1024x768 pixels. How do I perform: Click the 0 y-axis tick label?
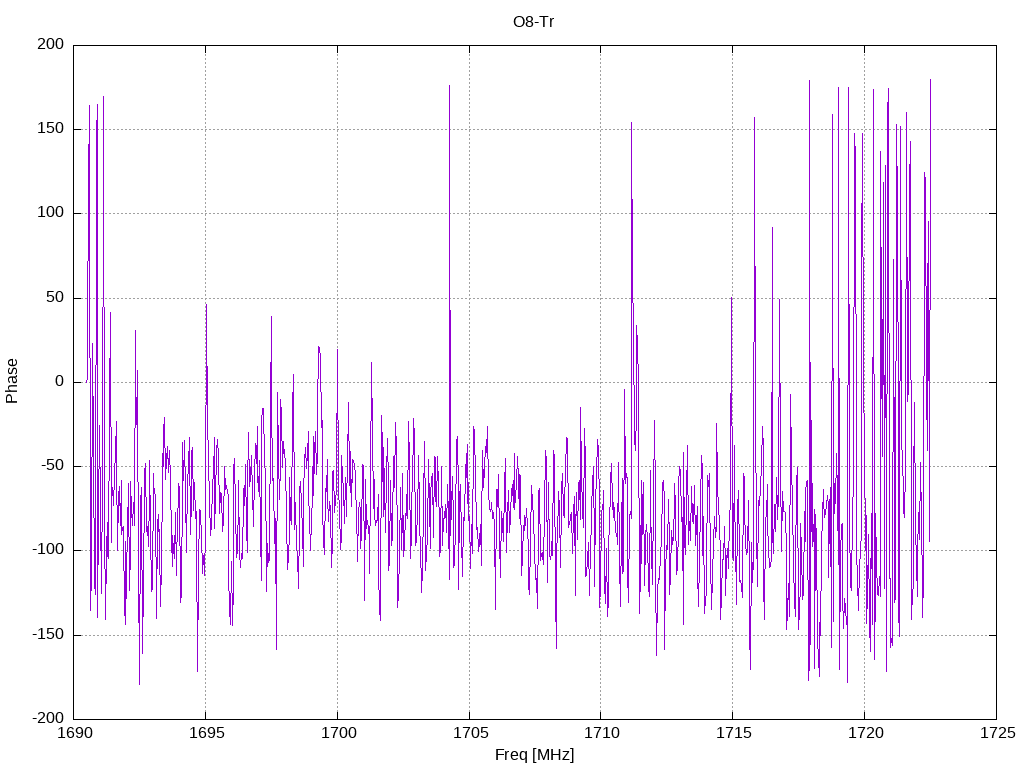60,381
